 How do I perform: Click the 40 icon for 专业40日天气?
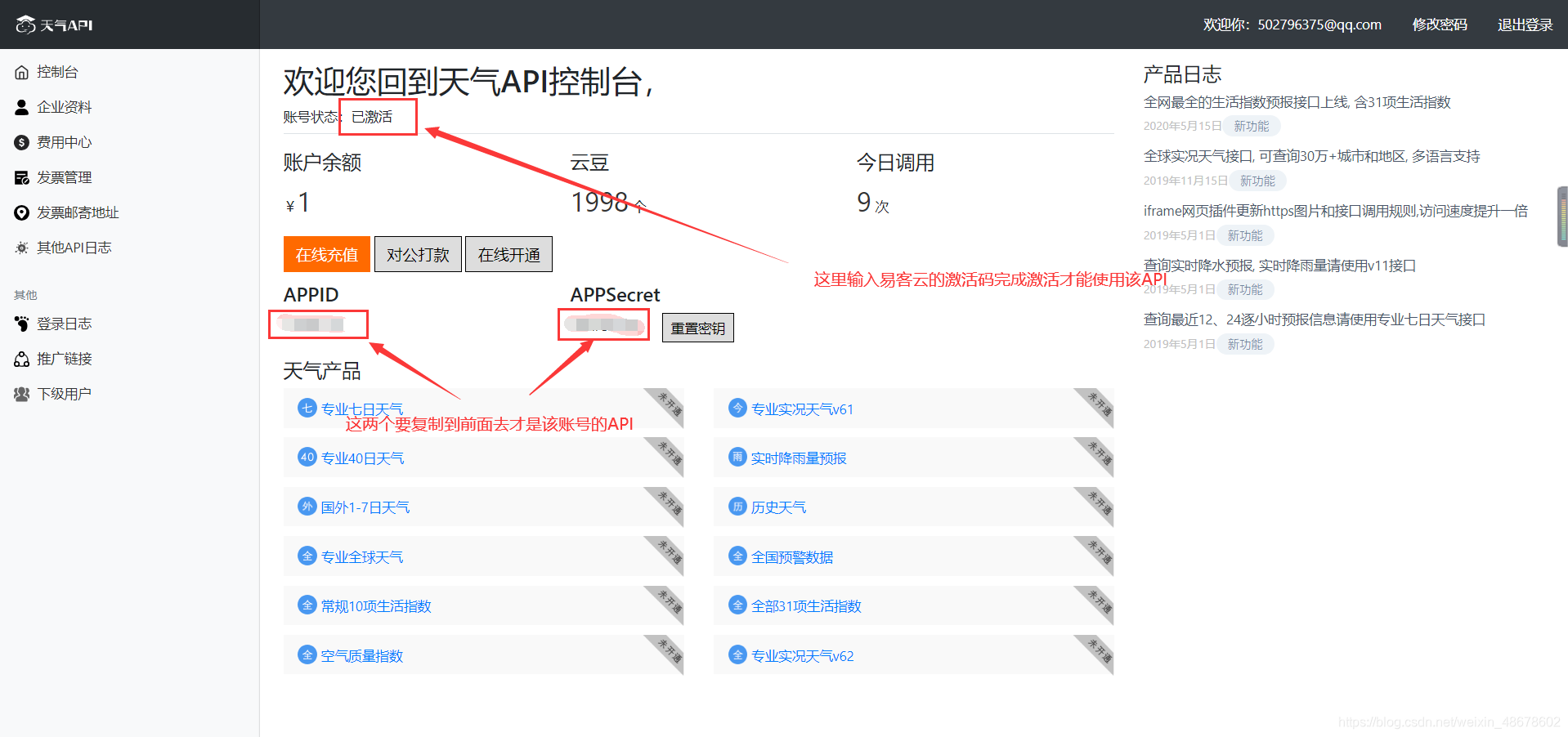[x=307, y=457]
